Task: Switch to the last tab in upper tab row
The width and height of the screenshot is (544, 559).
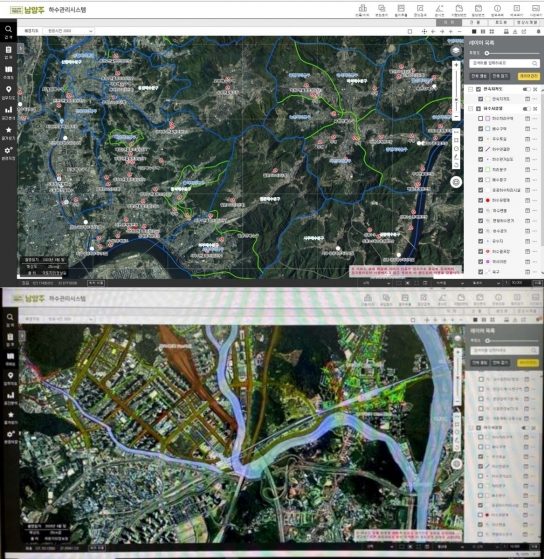Action: pos(527,22)
